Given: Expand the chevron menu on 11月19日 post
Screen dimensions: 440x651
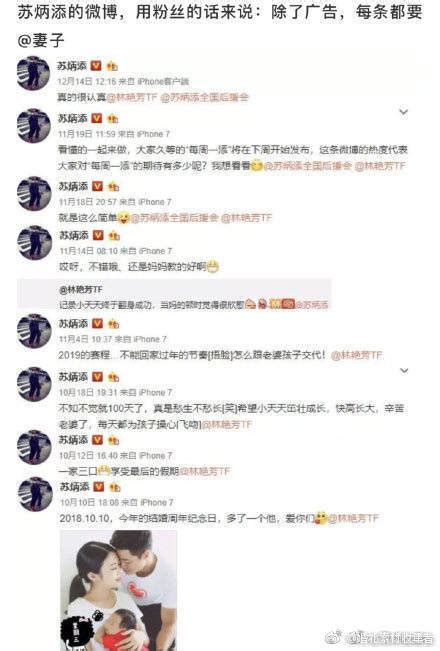Looking at the screenshot, I should (403, 112).
